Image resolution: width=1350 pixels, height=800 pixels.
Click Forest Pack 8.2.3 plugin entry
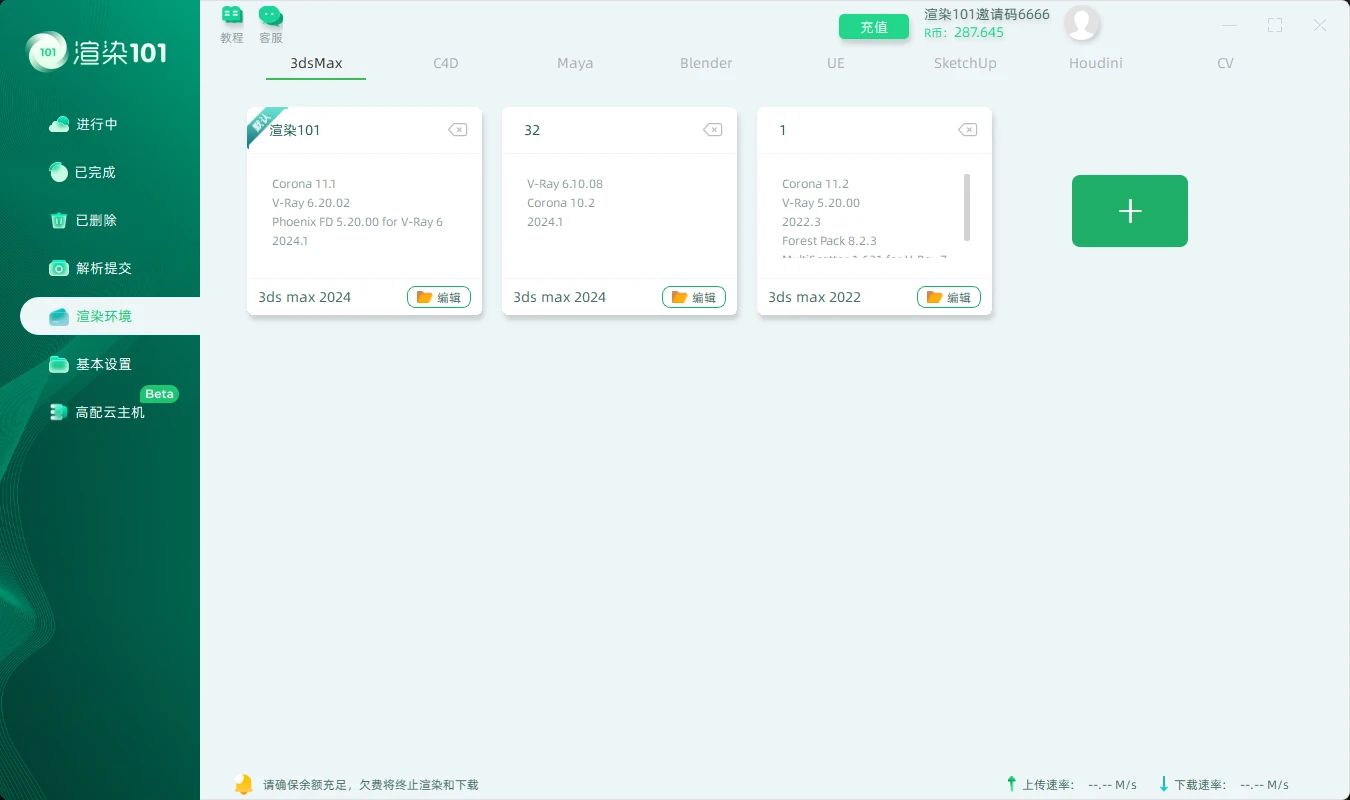pos(829,241)
